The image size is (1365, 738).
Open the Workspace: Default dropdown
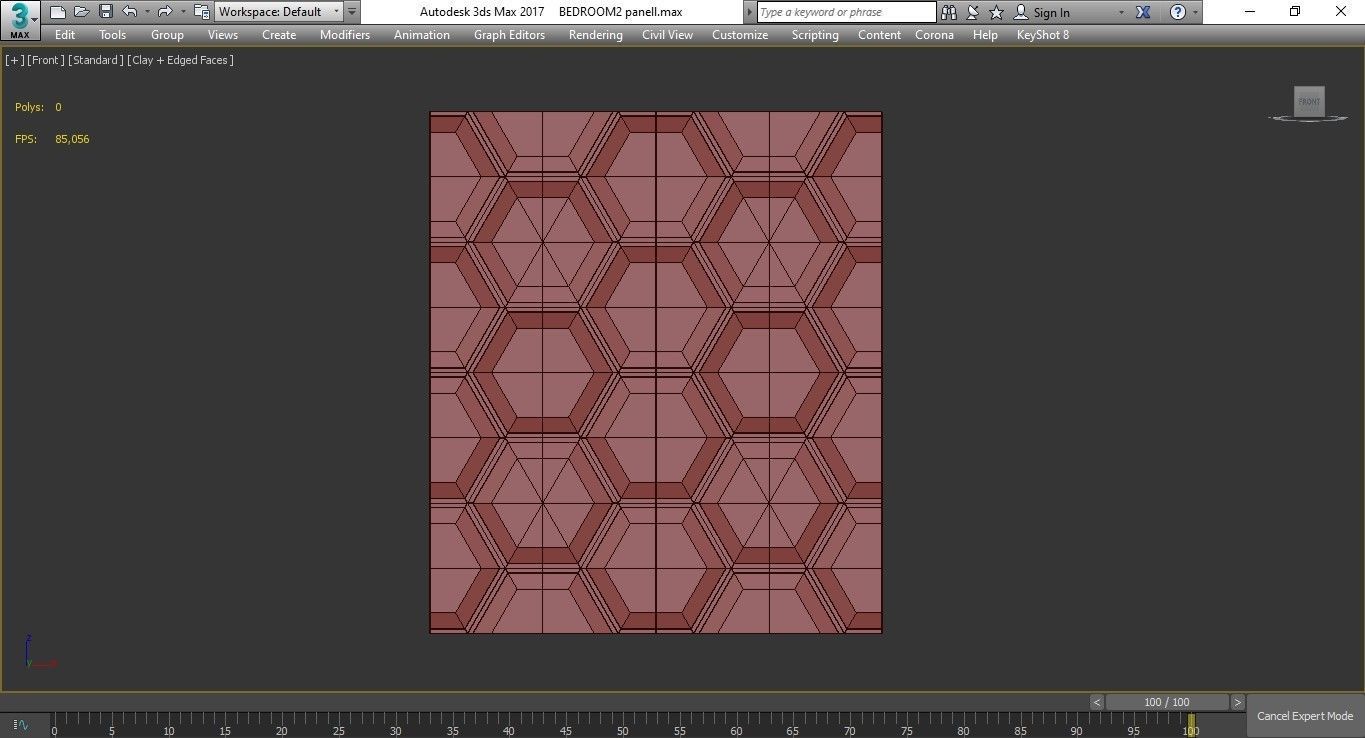278,12
